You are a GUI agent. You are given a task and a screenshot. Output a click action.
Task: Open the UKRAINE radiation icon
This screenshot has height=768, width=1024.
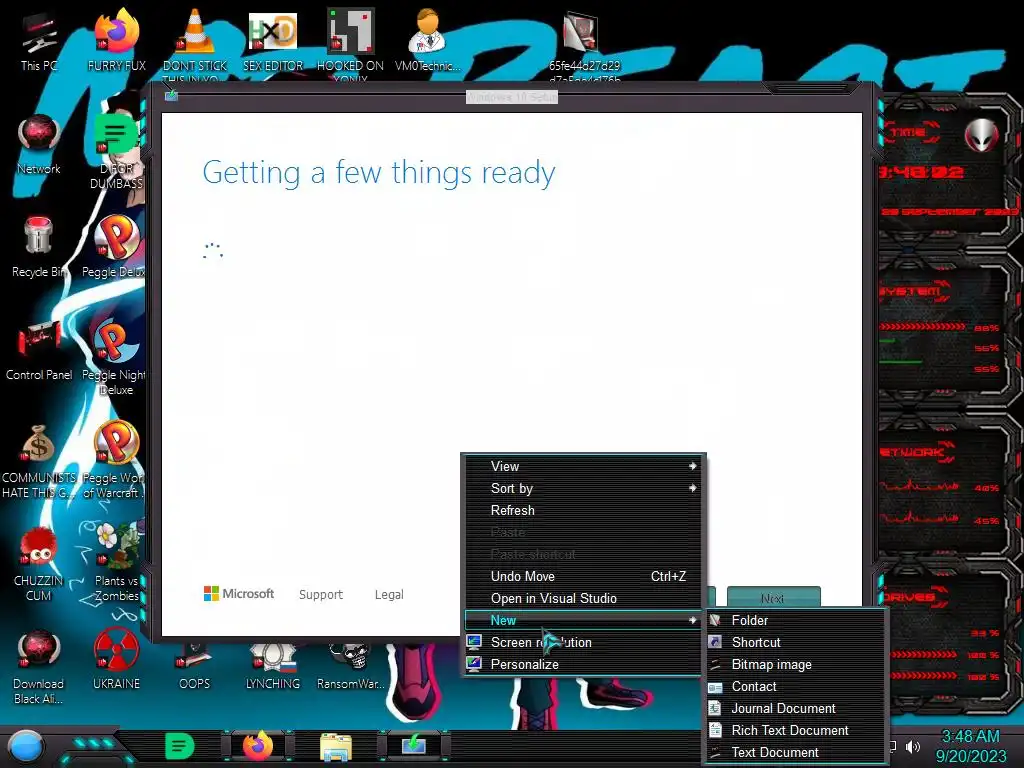(116, 660)
